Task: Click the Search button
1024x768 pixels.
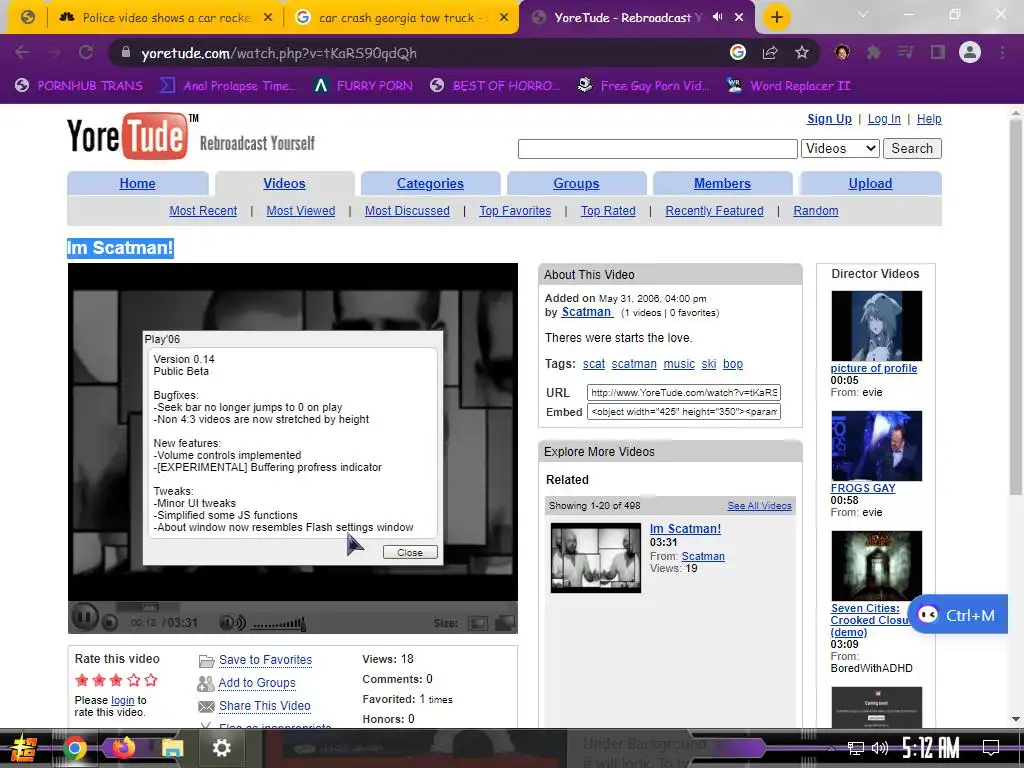Action: [912, 148]
